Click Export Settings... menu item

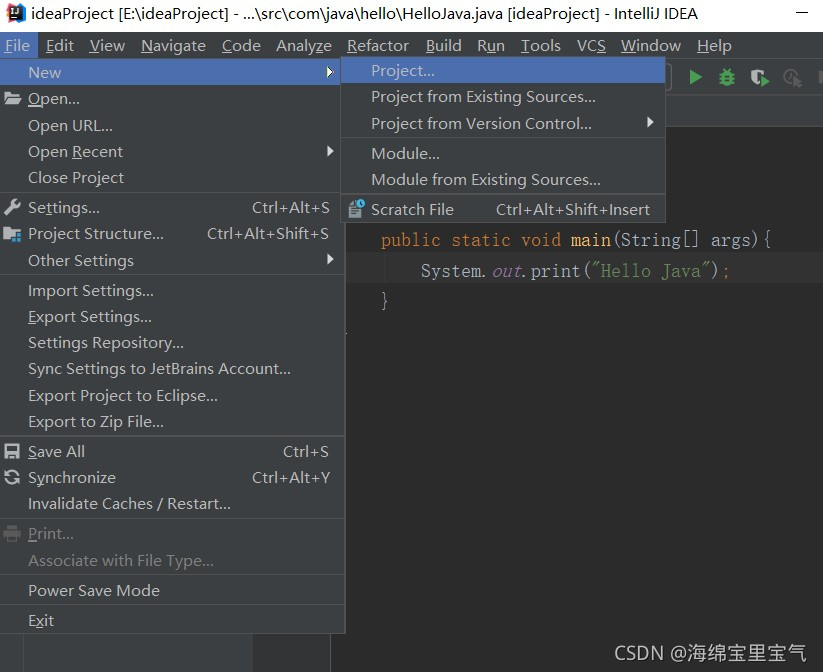coord(172,317)
